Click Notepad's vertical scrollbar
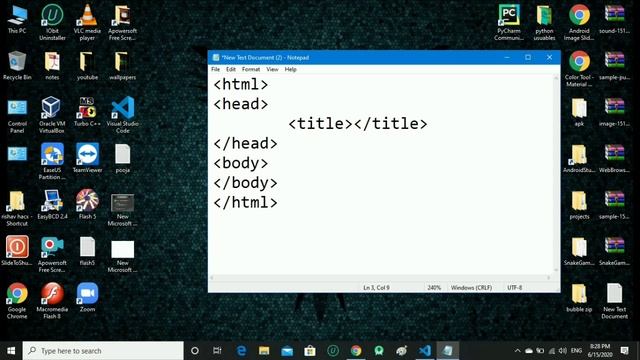The image size is (640, 360). 556,174
